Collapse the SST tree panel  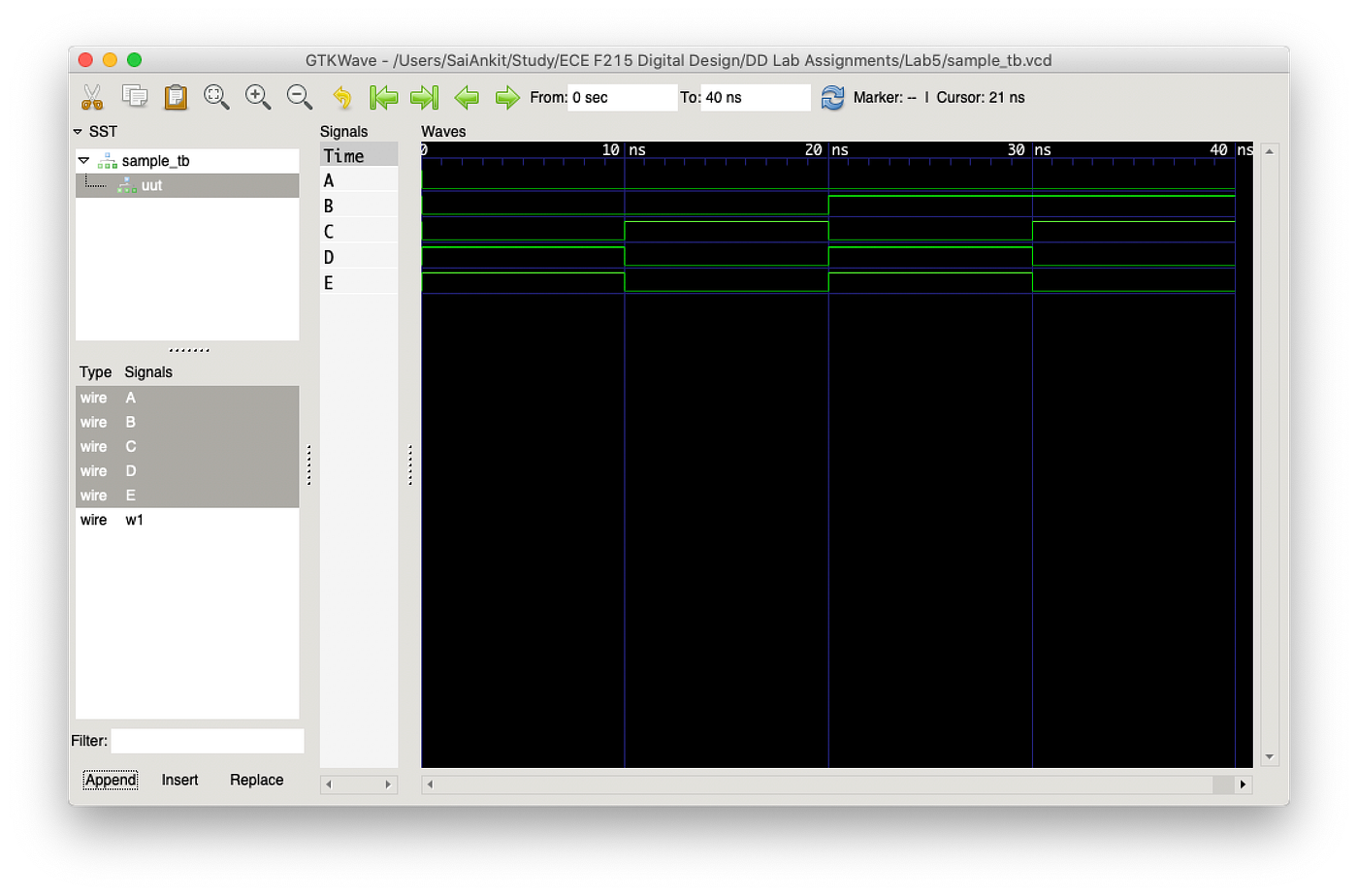pos(79,131)
